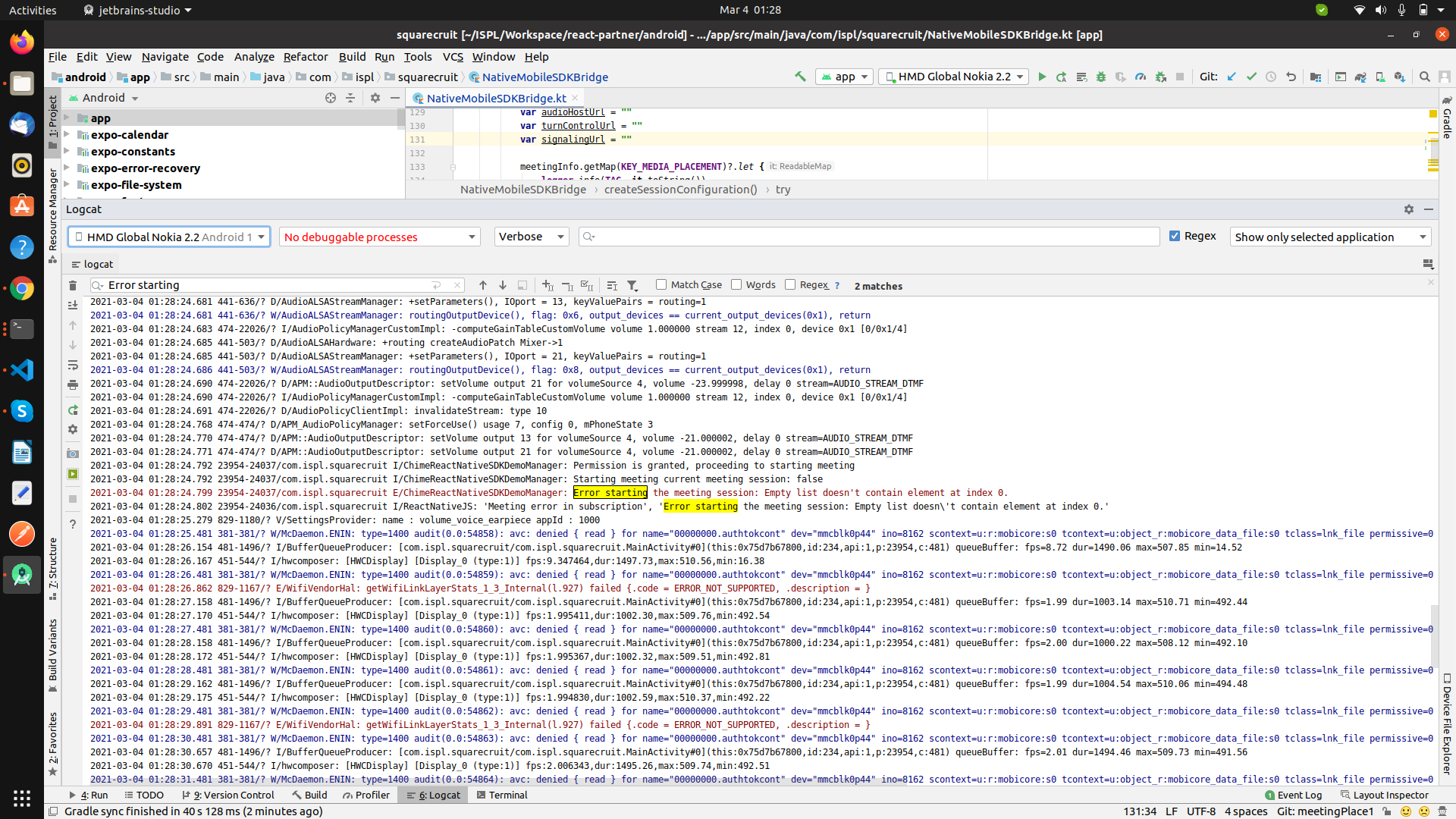Click the Debug app bug icon
This screenshot has height=819, width=1456.
pyautogui.click(x=1100, y=77)
